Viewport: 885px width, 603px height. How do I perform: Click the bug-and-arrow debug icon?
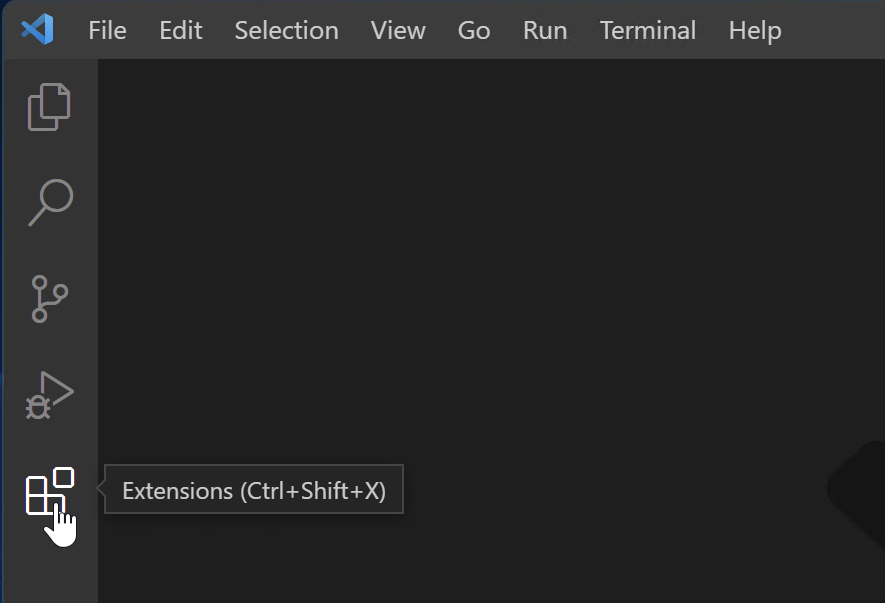tap(48, 394)
